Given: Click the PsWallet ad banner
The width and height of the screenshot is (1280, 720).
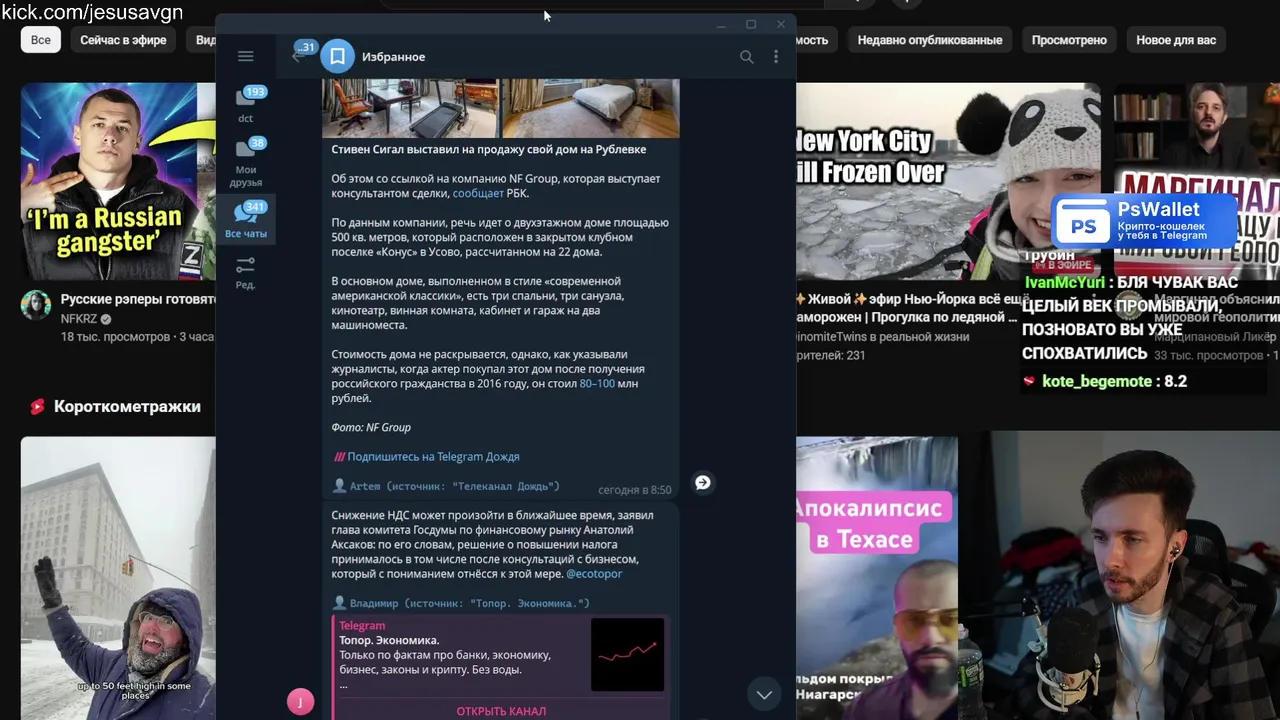Looking at the screenshot, I should [1144, 221].
